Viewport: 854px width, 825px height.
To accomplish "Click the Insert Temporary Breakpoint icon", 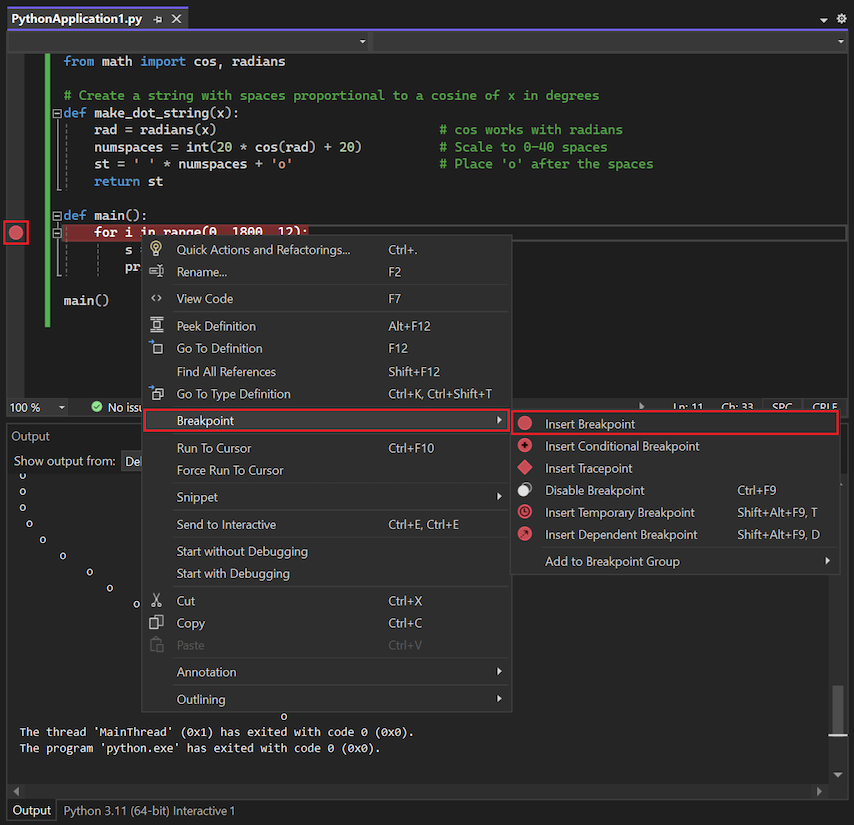I will tap(525, 512).
